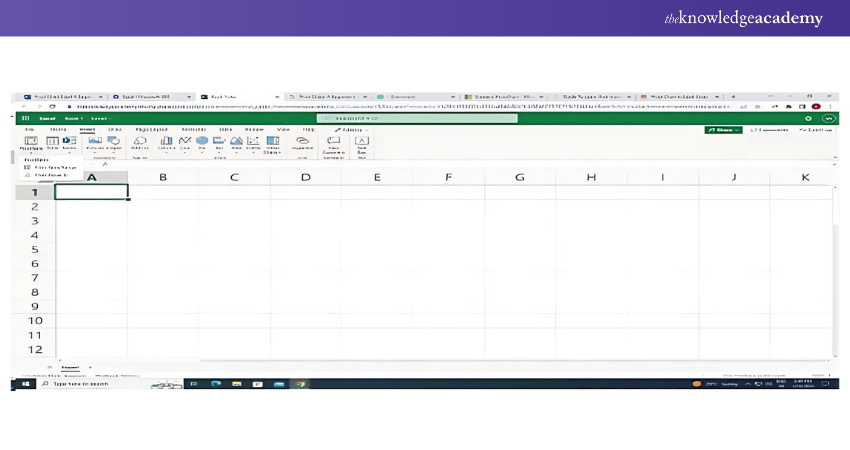Switch to the Home ribbon tab
Screen dimensions: 850x450
coord(59,130)
